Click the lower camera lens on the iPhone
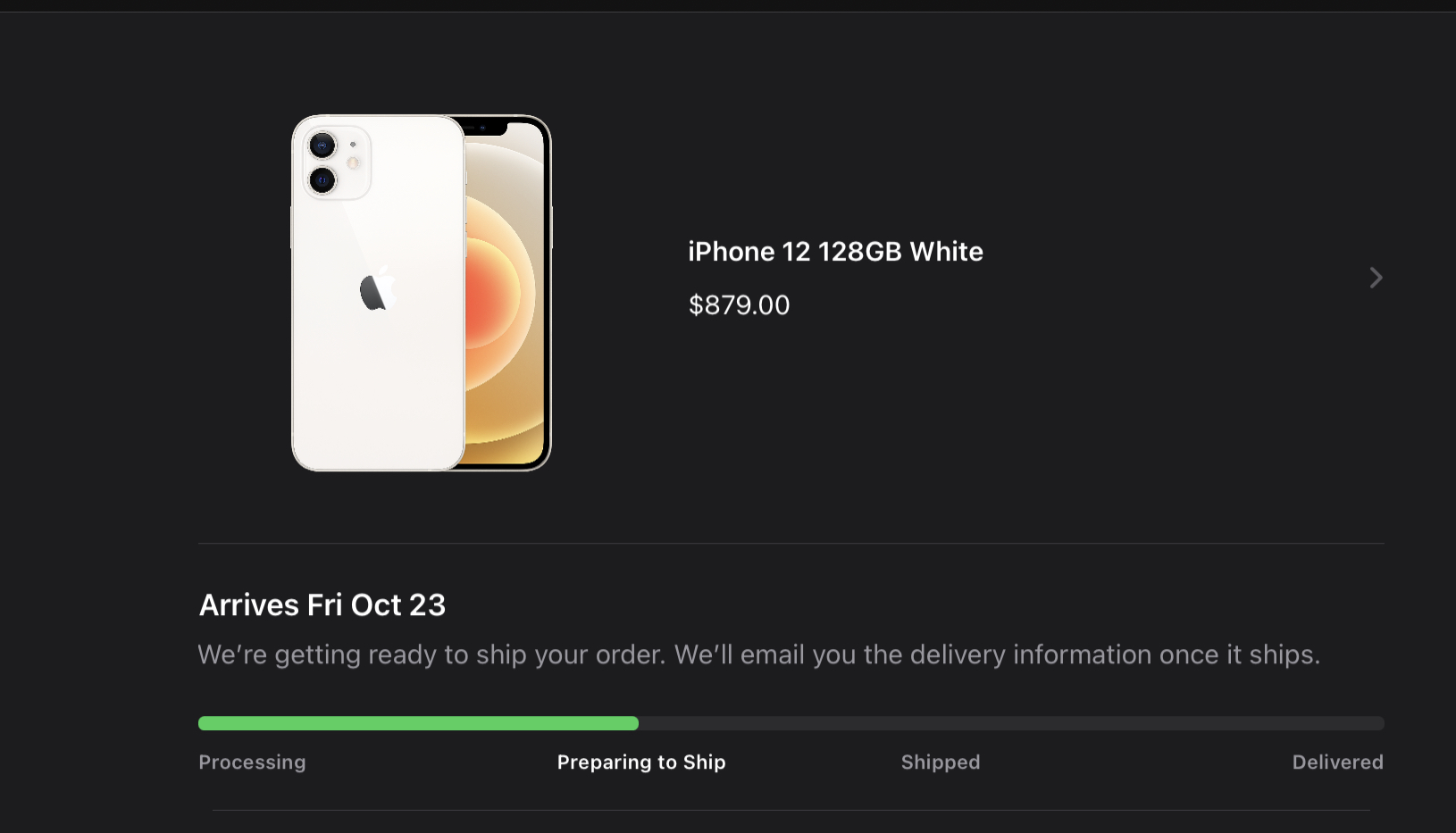1456x833 pixels. pos(322,180)
